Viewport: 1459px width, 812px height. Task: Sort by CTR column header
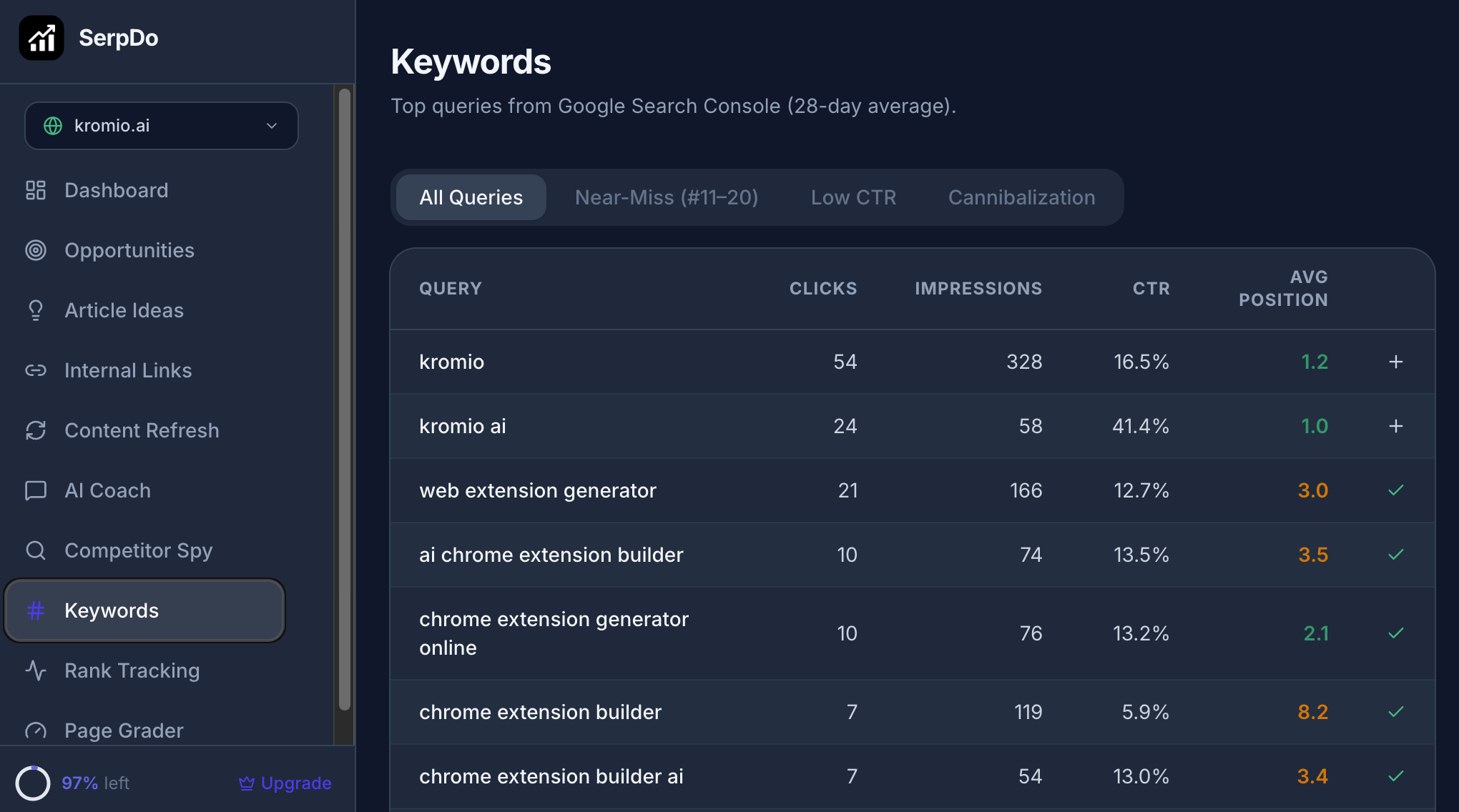pyautogui.click(x=1151, y=289)
